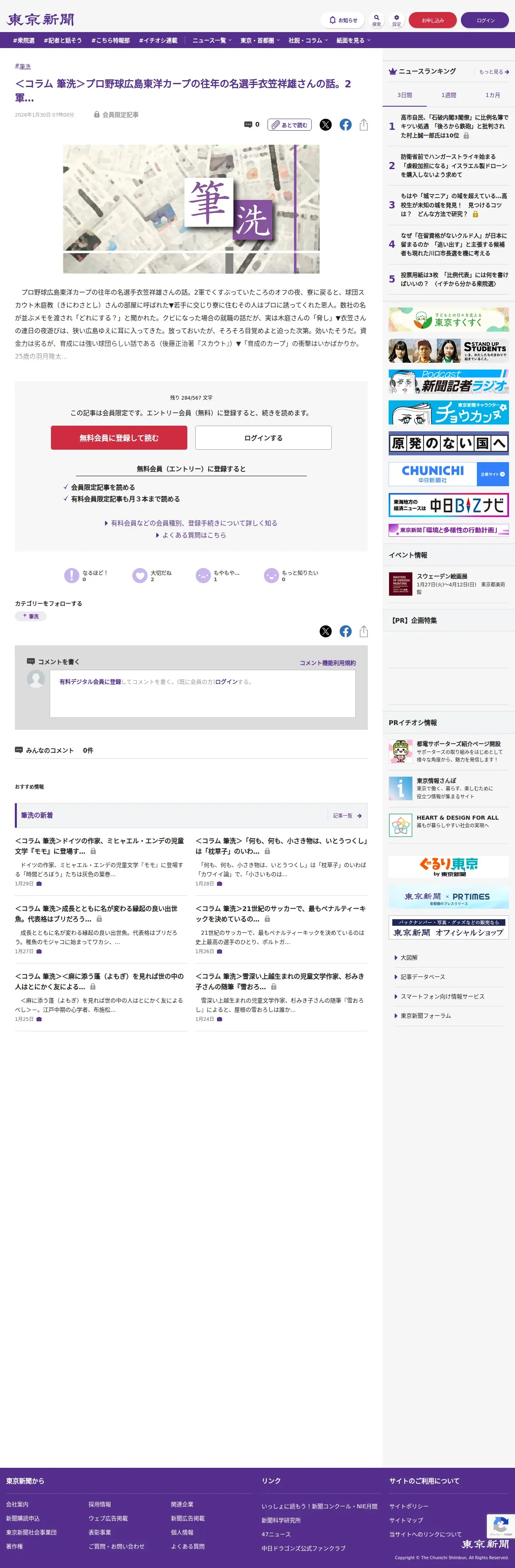Open the 東京新聞オフィシャルショップ banner
This screenshot has width=515, height=1568.
(448, 927)
